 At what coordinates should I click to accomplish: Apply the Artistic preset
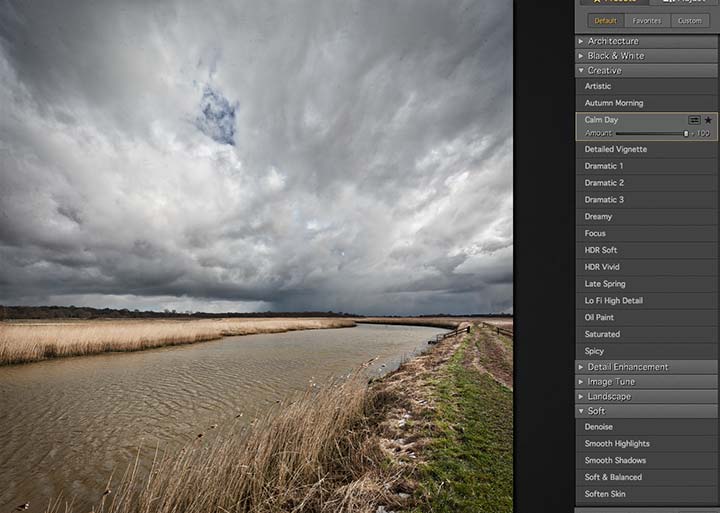646,86
